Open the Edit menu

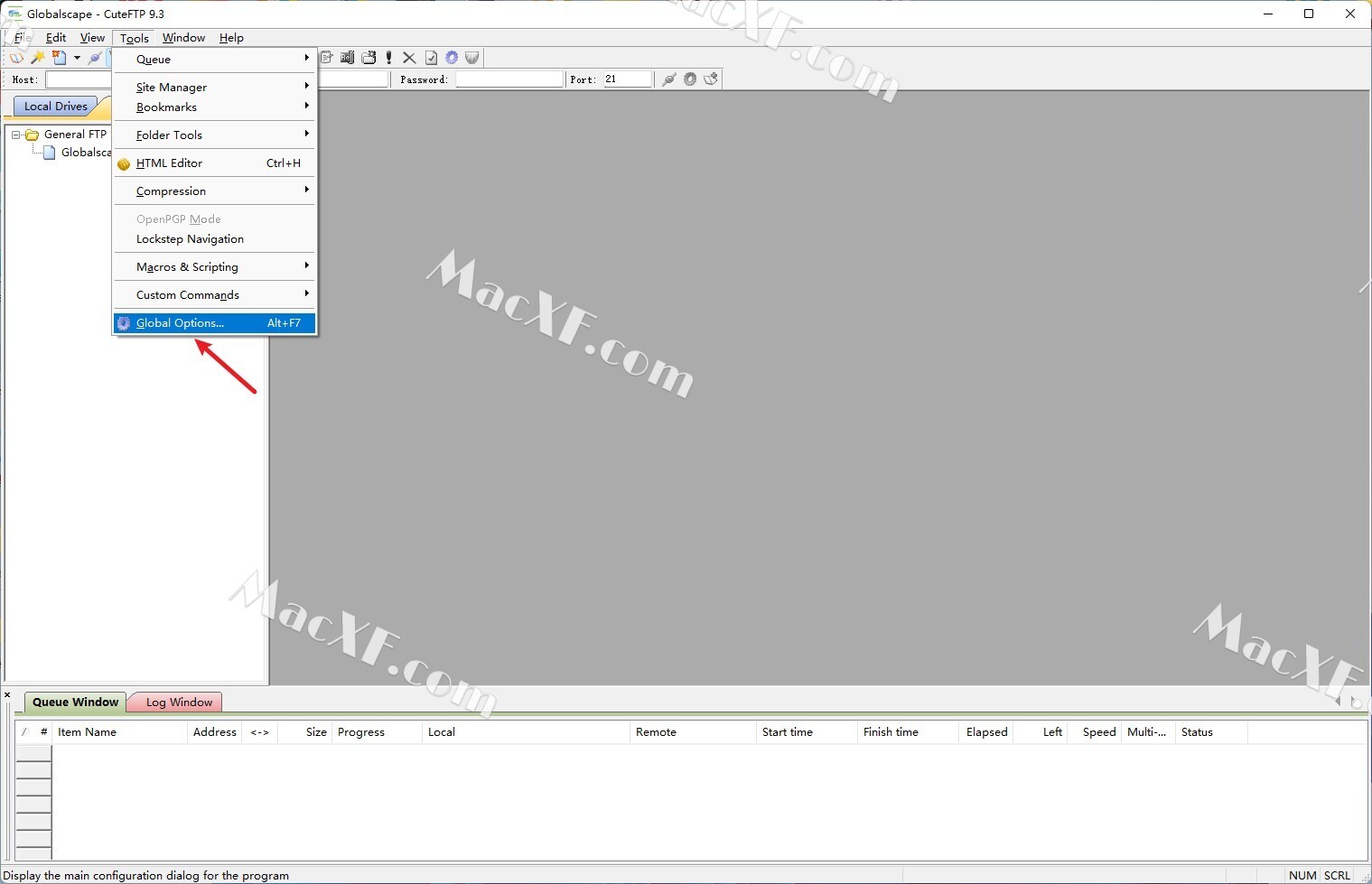(x=56, y=38)
